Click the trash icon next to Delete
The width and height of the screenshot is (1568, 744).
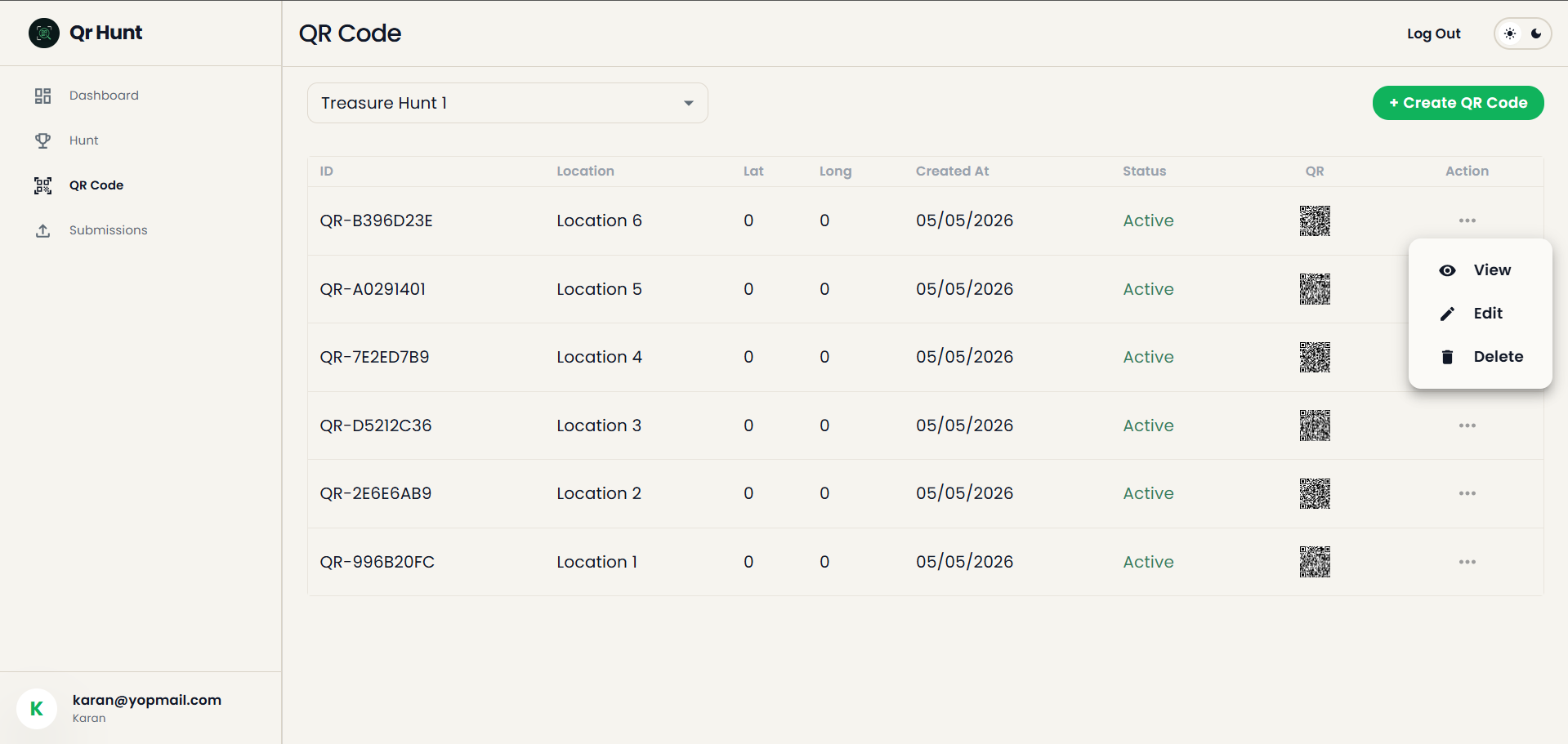click(1447, 357)
